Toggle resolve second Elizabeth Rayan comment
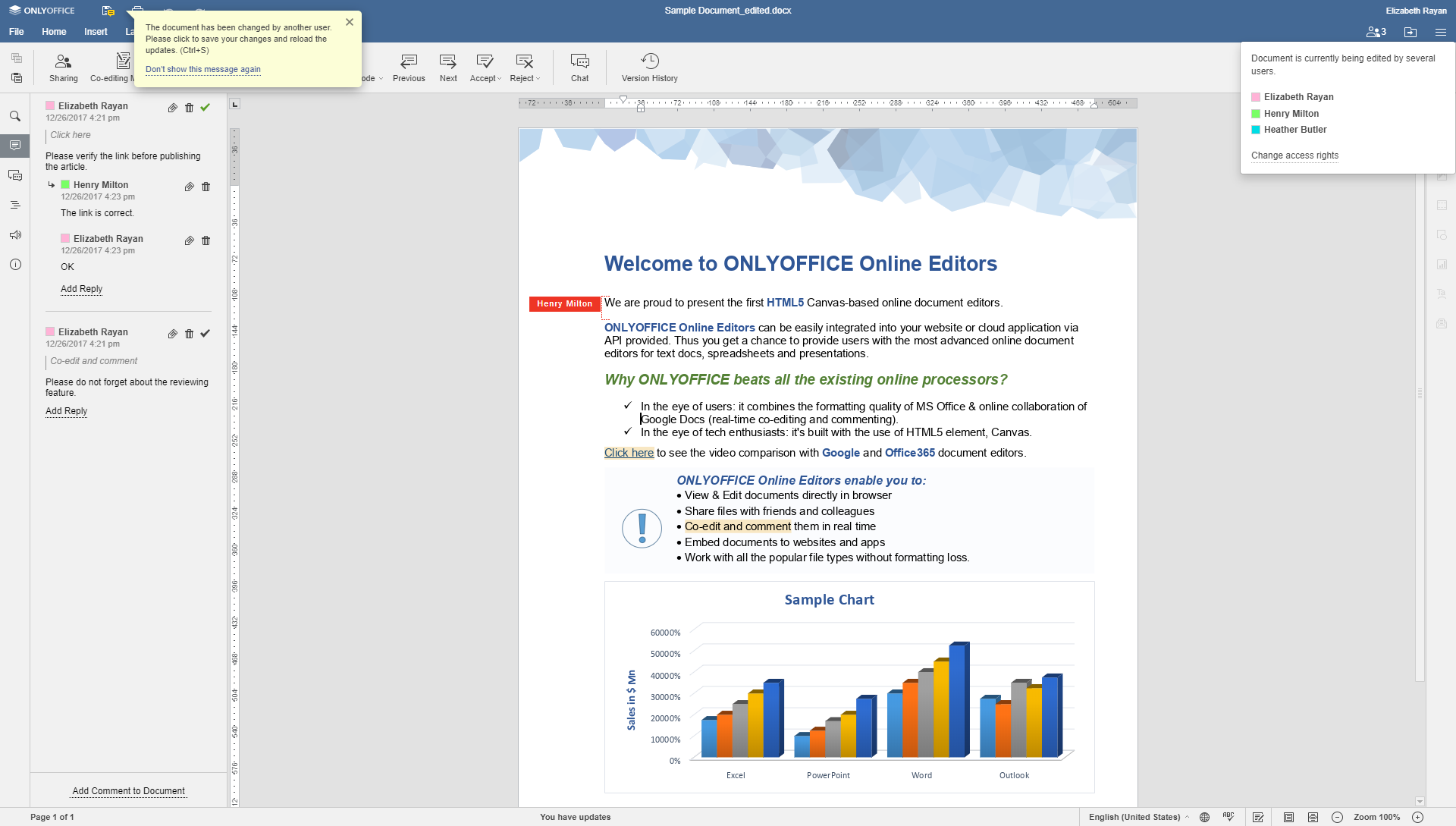1456x826 pixels. (205, 333)
